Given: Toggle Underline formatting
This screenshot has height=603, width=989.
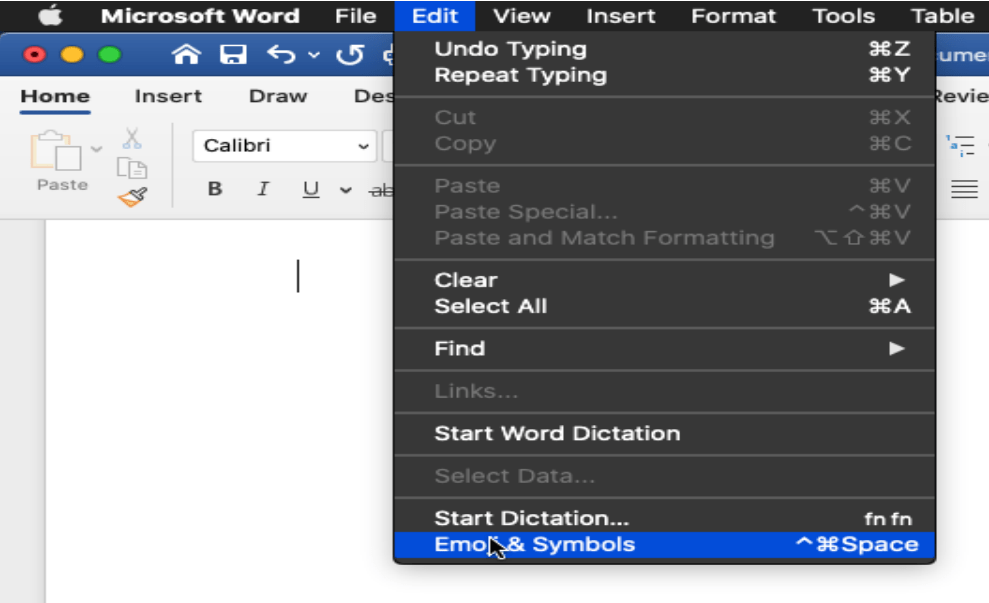Looking at the screenshot, I should tap(310, 189).
